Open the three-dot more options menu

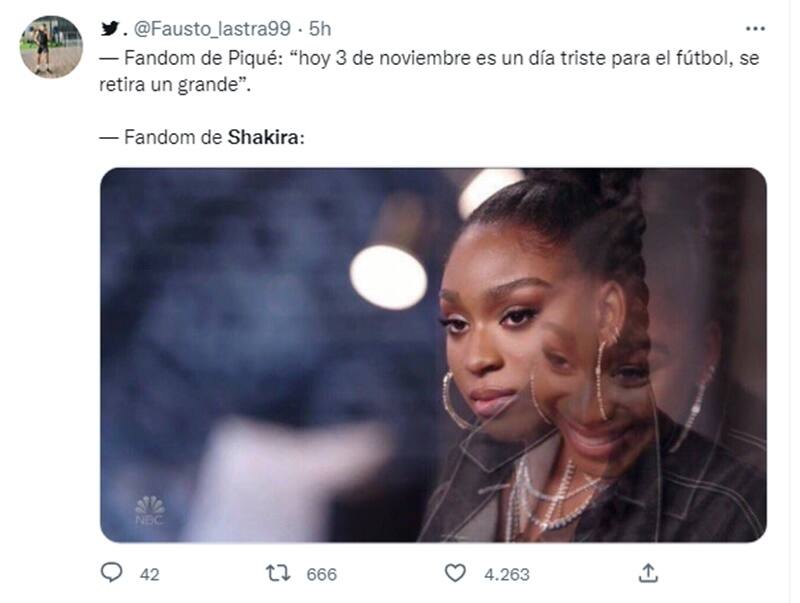(x=755, y=29)
